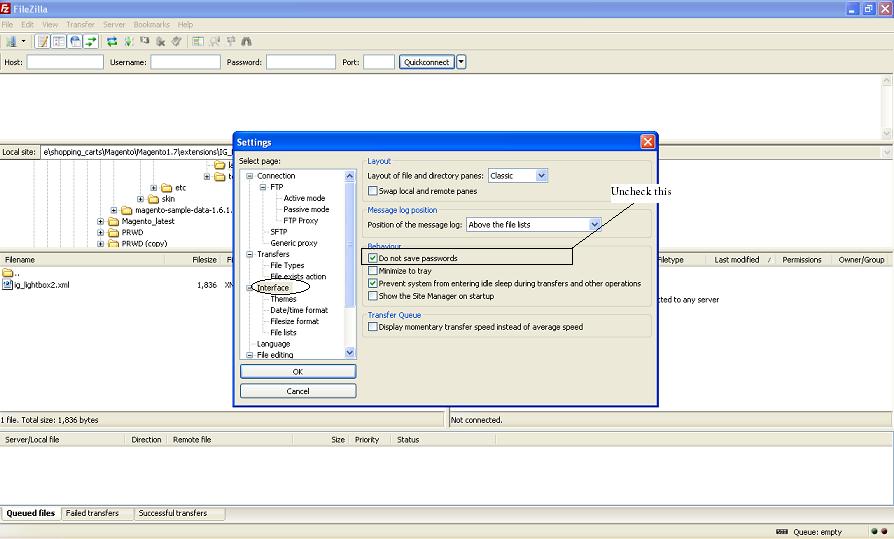Collapse the Transfers node in Settings tree
Image resolution: width=894 pixels, height=539 pixels.
coord(250,254)
